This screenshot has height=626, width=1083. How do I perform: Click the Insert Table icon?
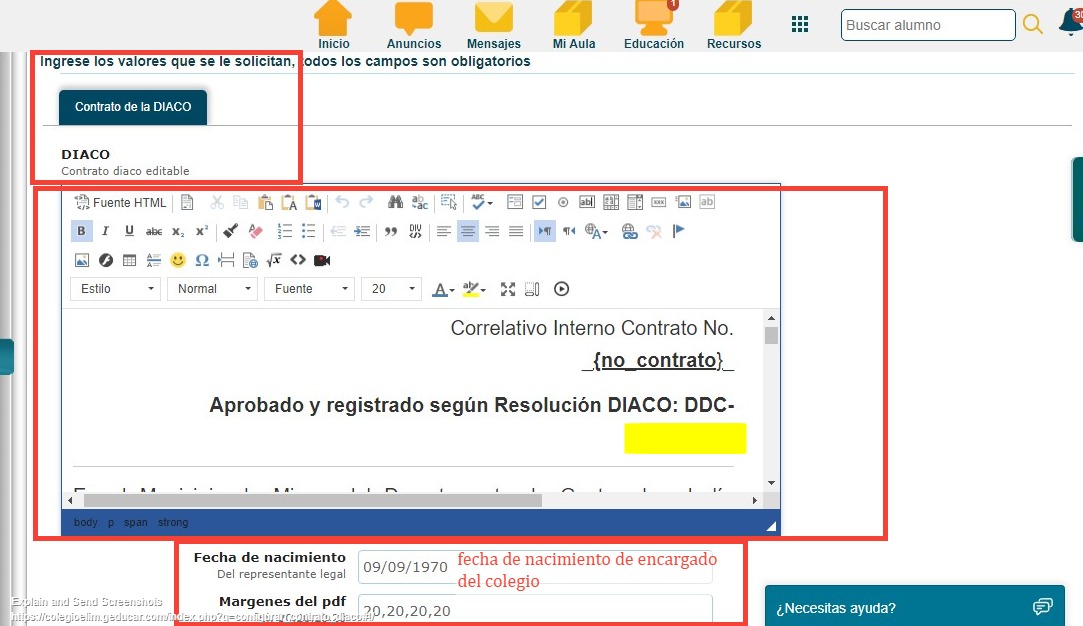click(129, 260)
